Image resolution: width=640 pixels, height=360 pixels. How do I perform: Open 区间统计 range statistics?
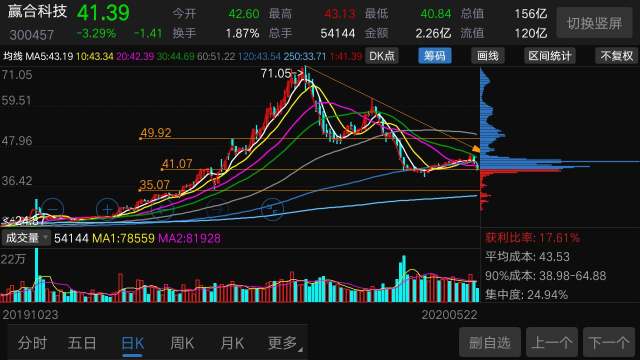point(550,56)
